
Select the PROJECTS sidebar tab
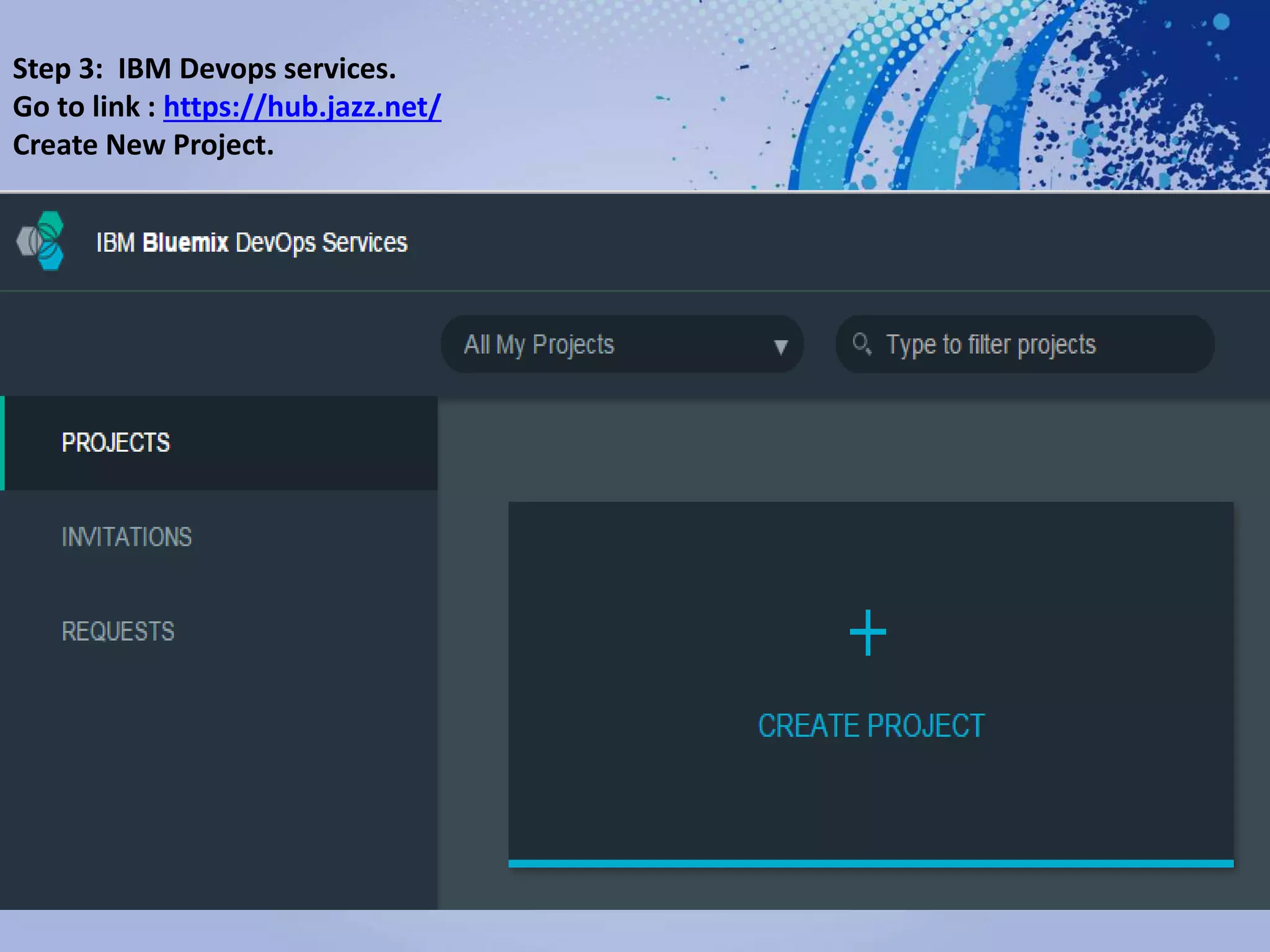[x=219, y=443]
